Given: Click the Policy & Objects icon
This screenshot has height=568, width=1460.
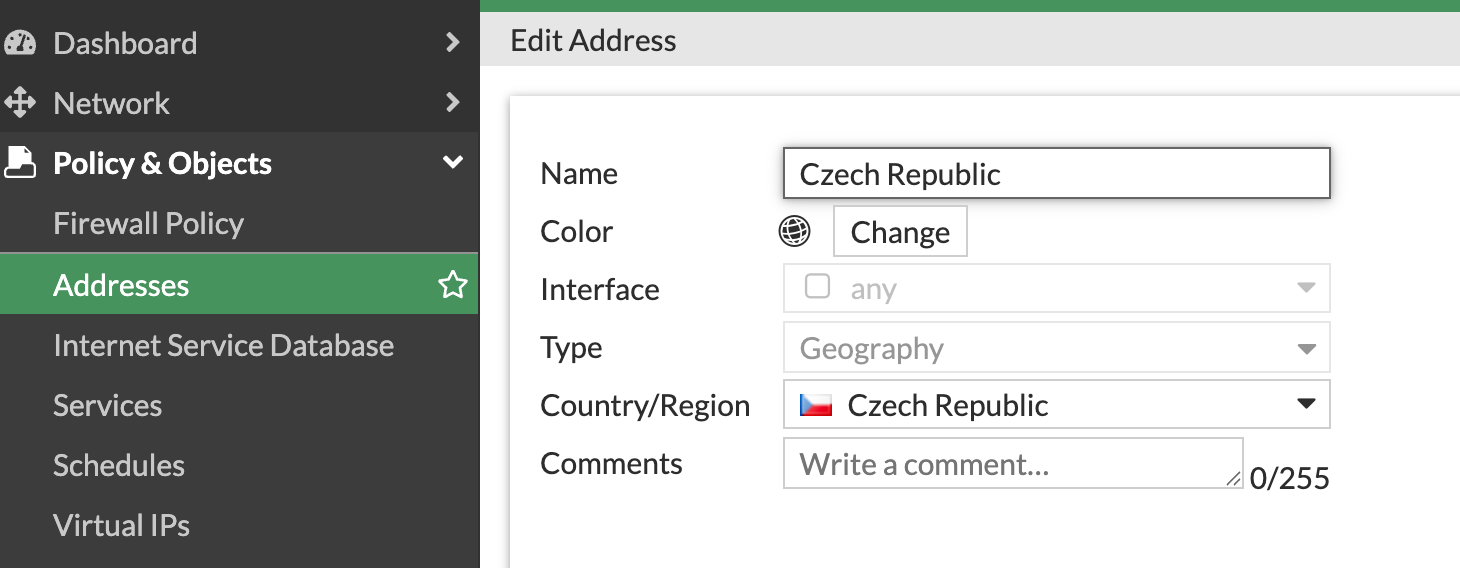Looking at the screenshot, I should pos(20,163).
